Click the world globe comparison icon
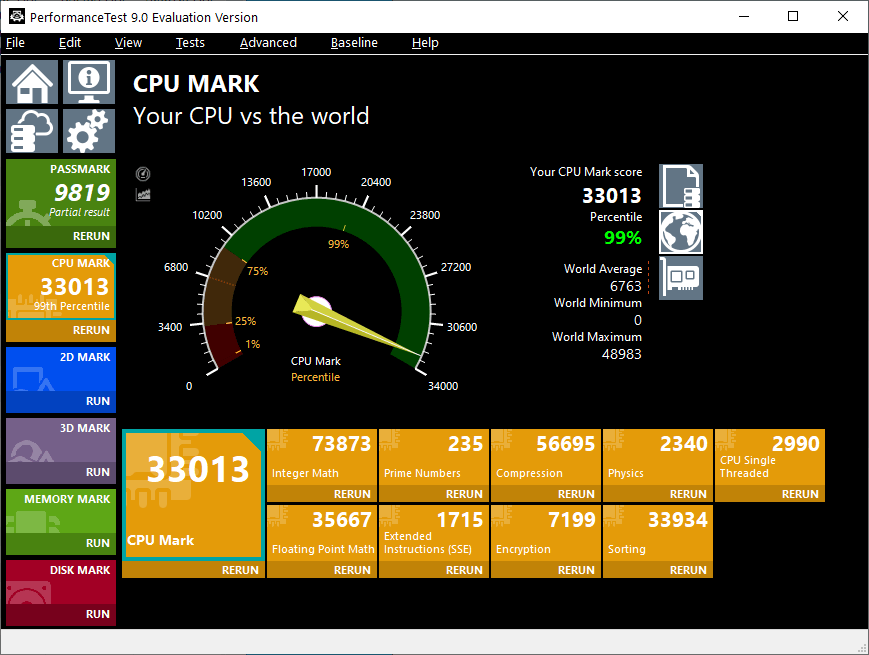This screenshot has width=869, height=655. click(x=681, y=232)
